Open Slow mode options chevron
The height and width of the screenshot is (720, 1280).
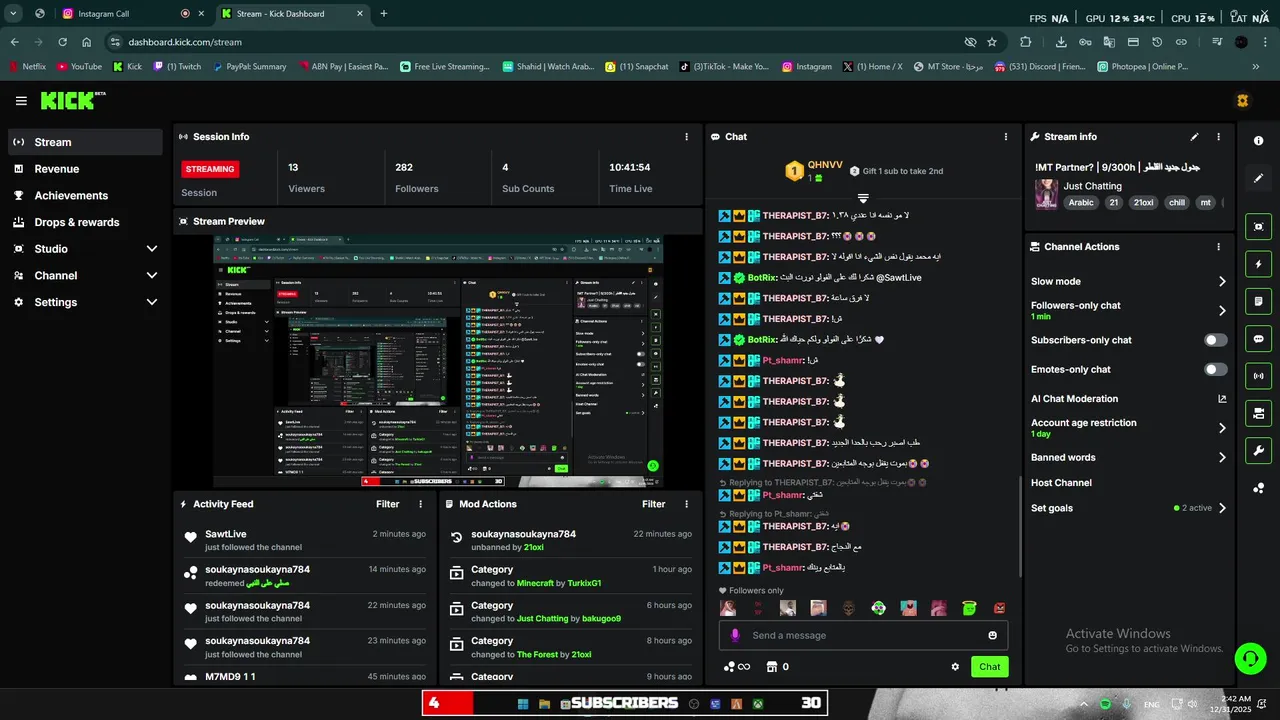click(1222, 282)
